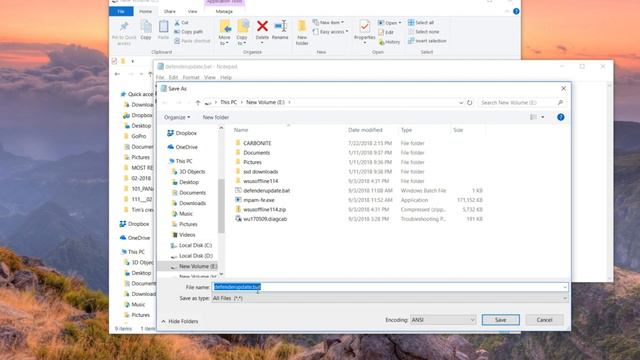
Task: Open the Encoding dropdown
Action: pyautogui.click(x=443, y=320)
